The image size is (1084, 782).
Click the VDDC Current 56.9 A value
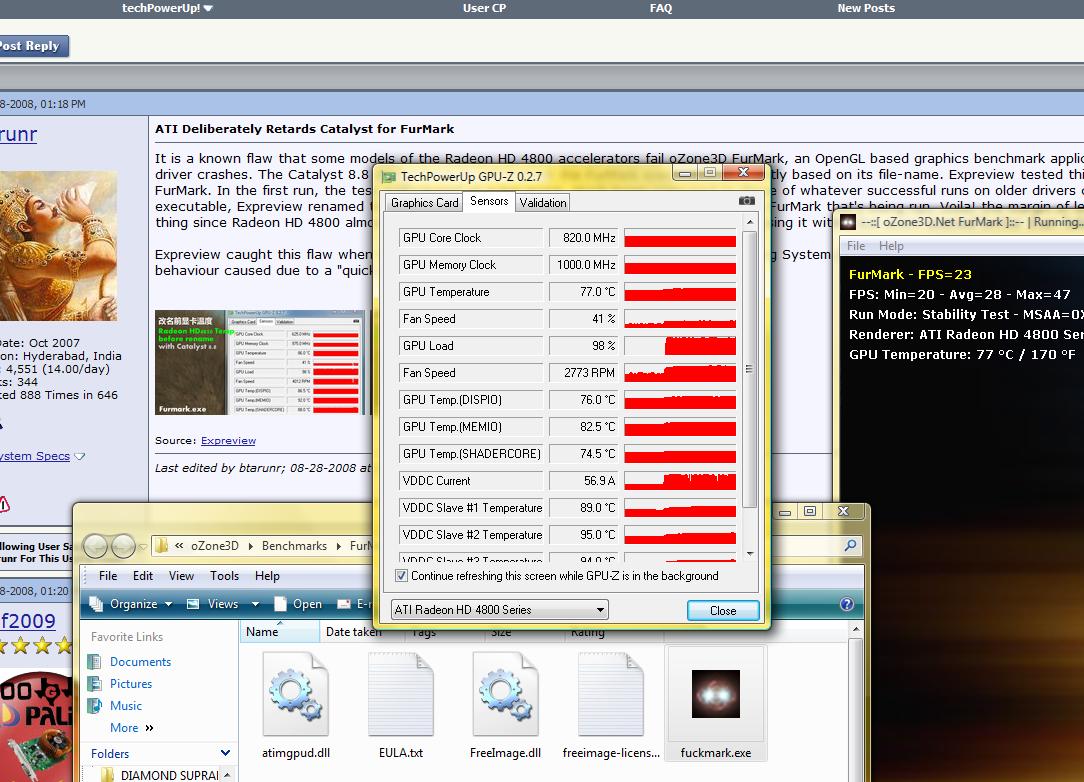[x=583, y=481]
